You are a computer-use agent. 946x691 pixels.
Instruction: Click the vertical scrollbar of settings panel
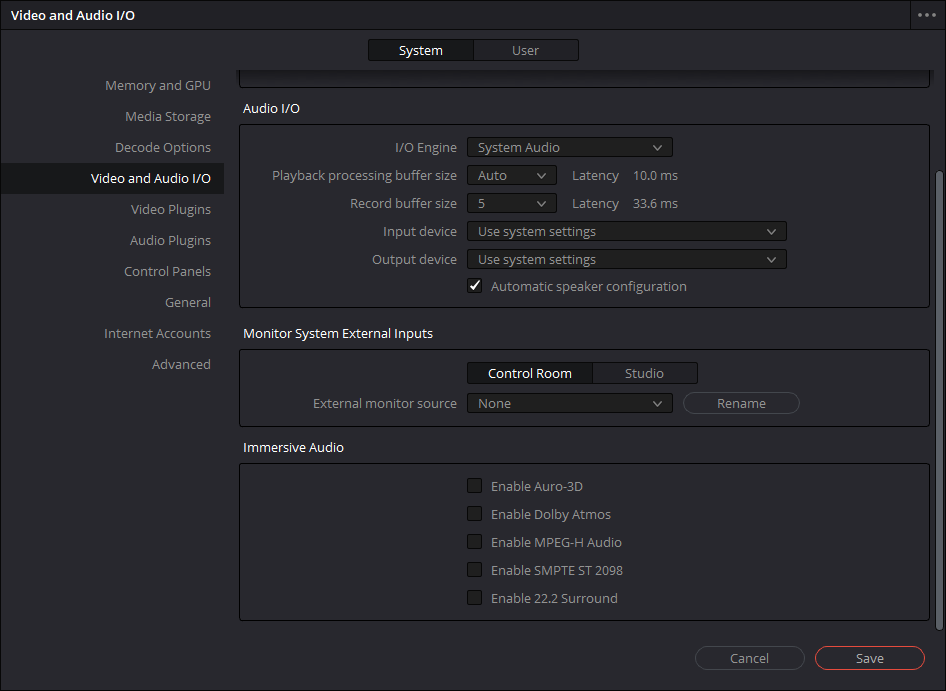(x=938, y=401)
